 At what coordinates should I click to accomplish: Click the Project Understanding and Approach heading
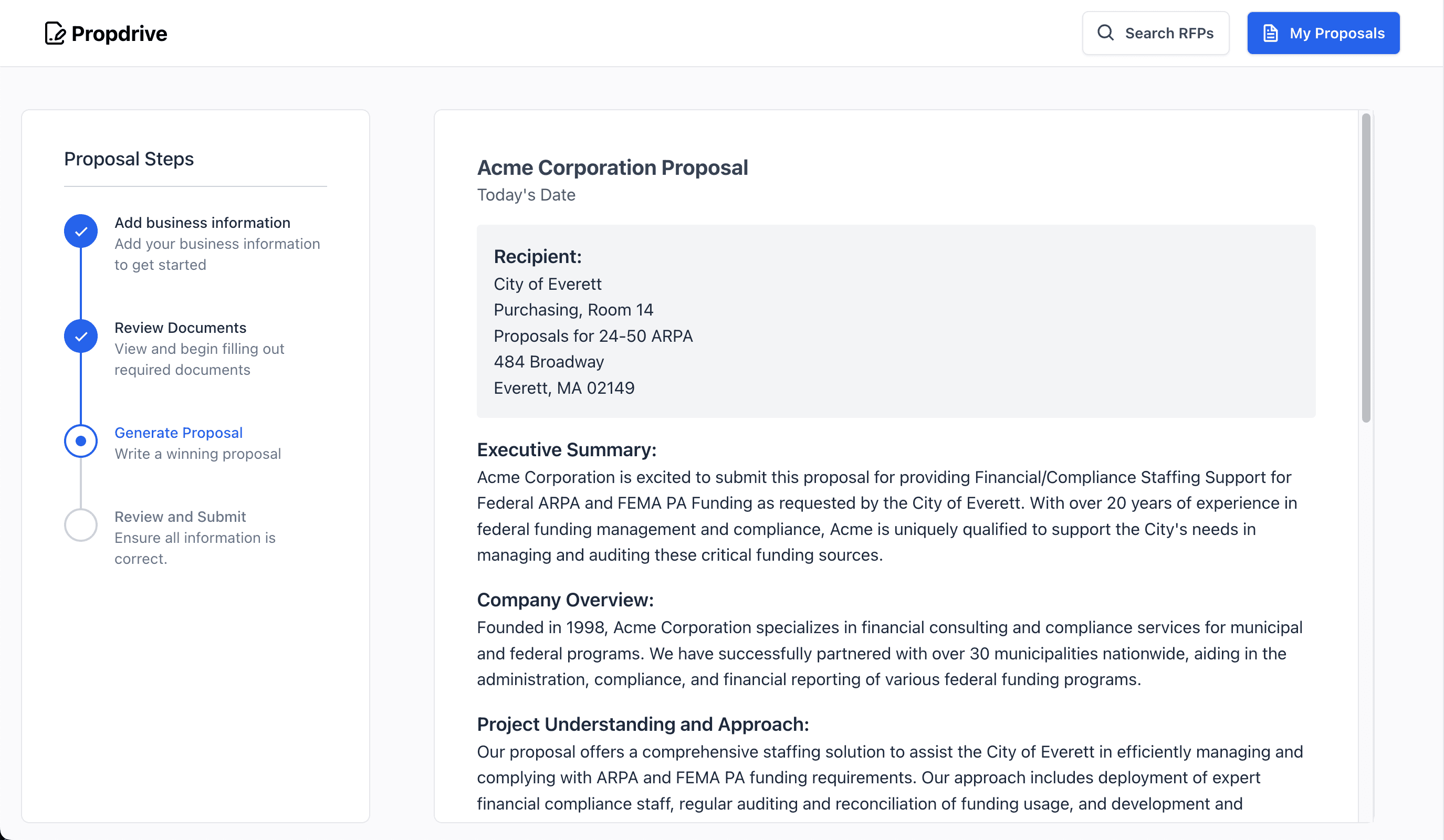(642, 724)
